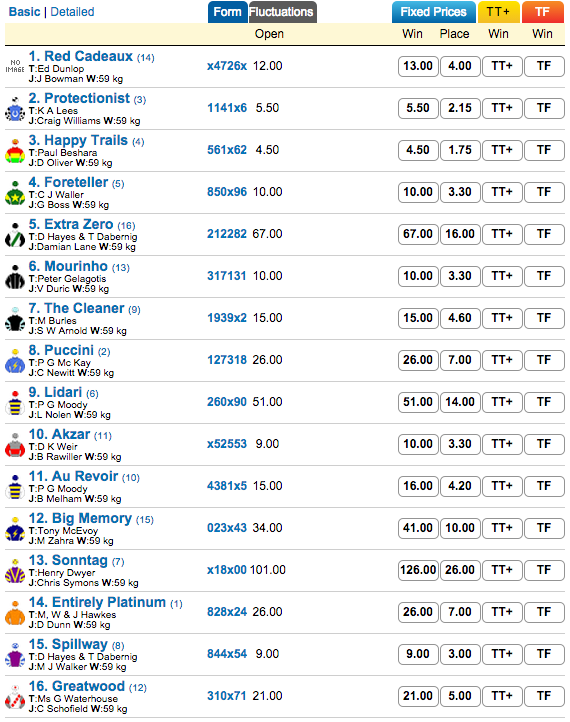Switch to the Fluctuations tab

282,12
